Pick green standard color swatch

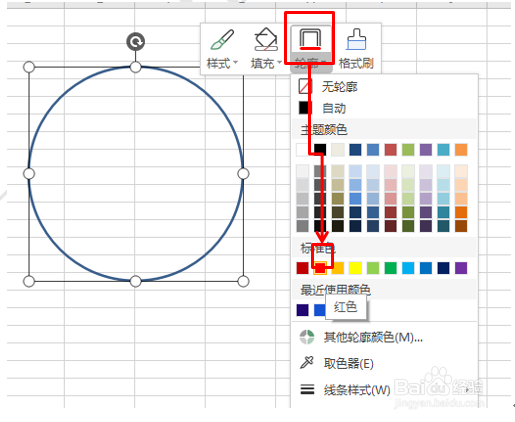391,268
